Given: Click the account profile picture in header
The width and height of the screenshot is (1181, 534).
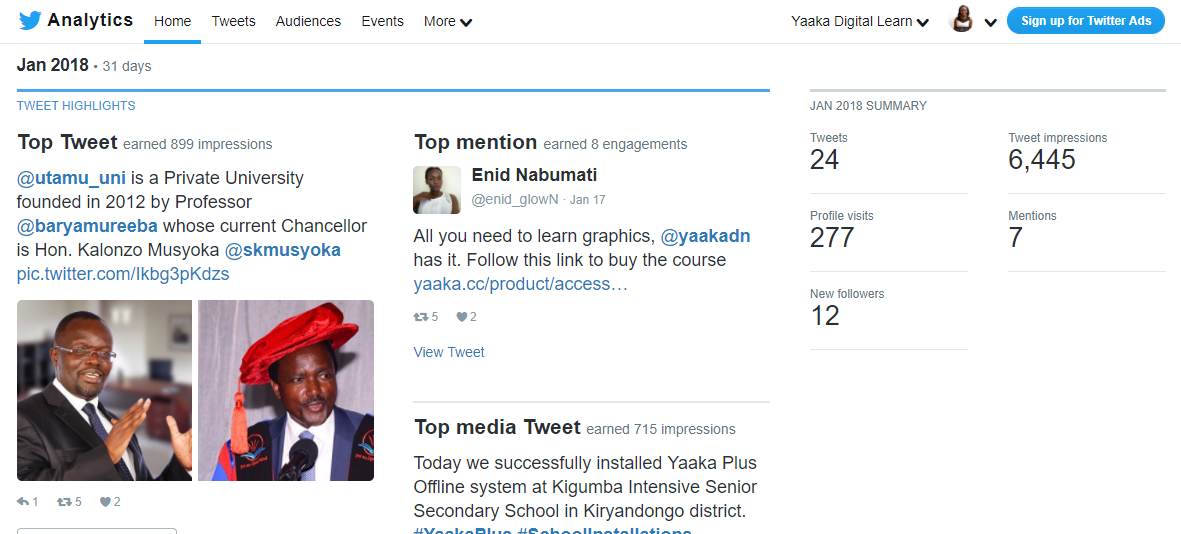Looking at the screenshot, I should tap(962, 21).
